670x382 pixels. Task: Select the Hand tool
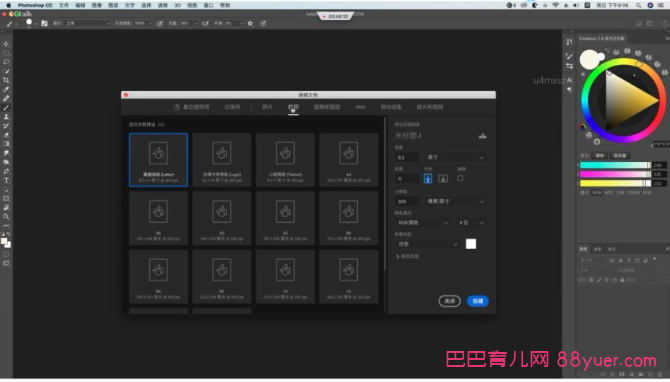click(6, 208)
